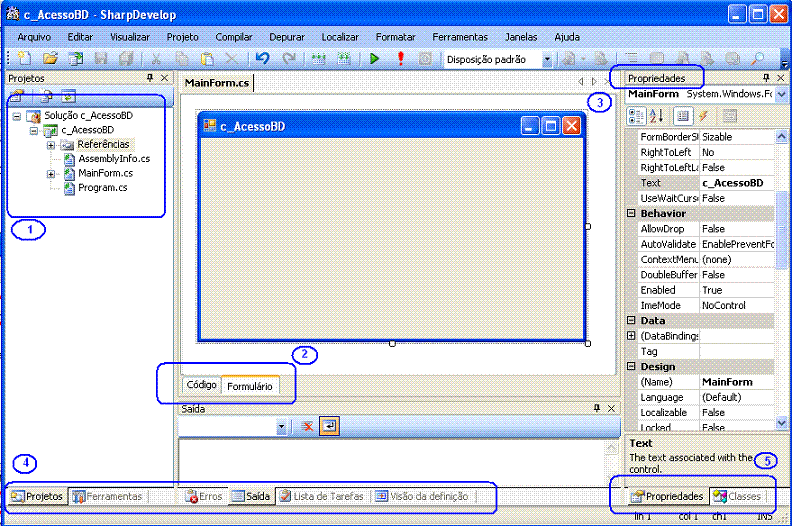Screen dimensions: 792x526
Task: Open the Disposição padrão layout dropdown
Action: pyautogui.click(x=547, y=60)
